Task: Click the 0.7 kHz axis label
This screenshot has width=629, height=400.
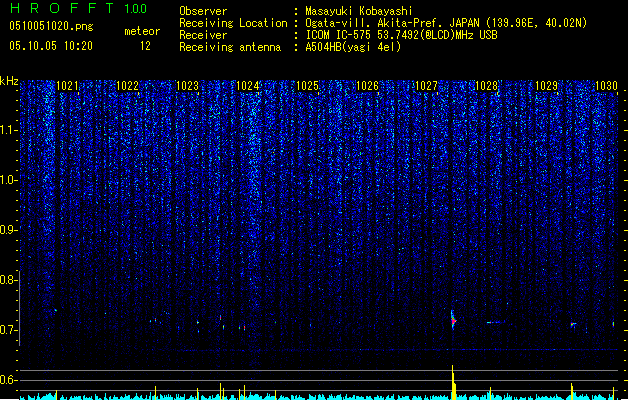Action: (x=8, y=330)
